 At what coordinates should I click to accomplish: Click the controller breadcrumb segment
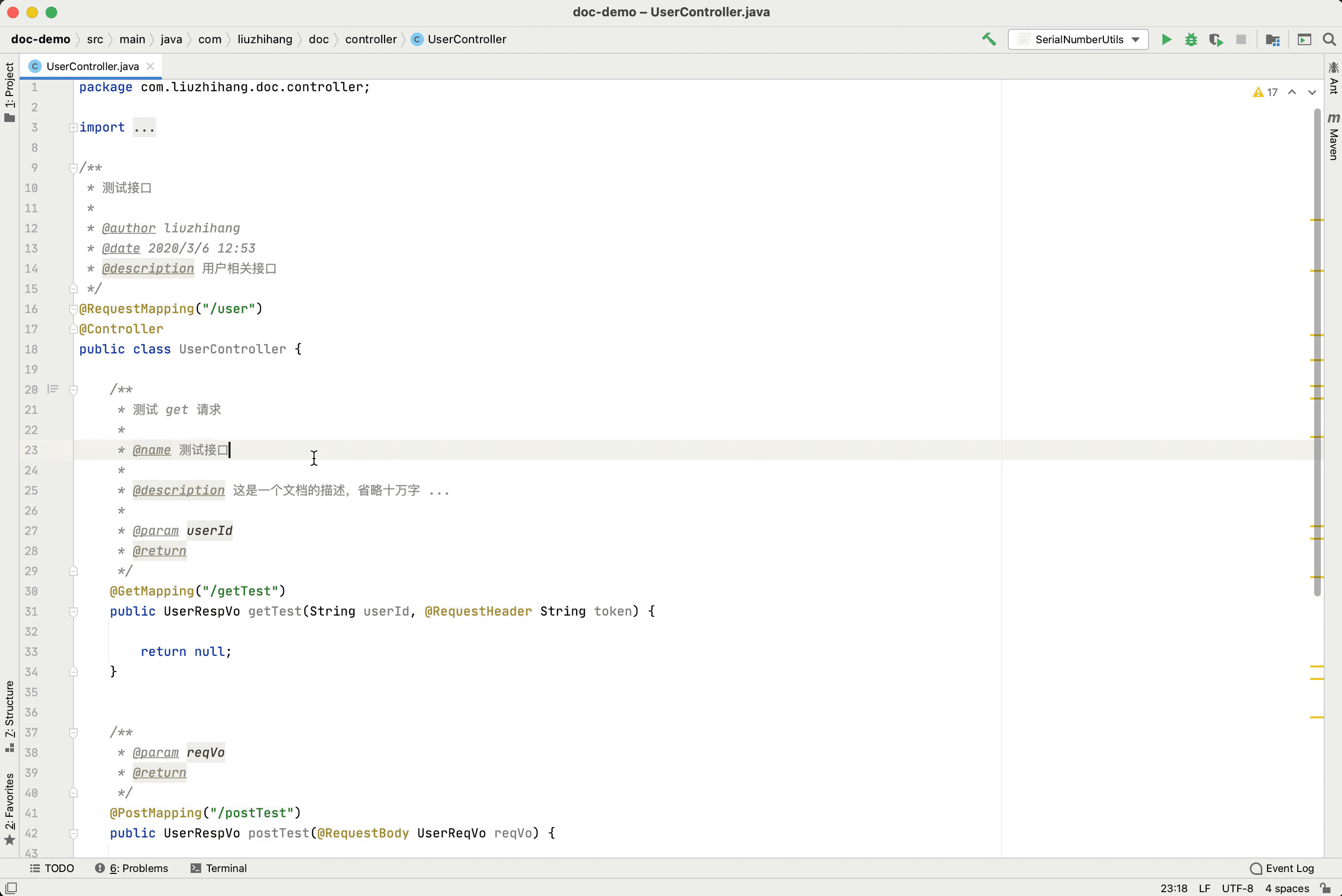tap(371, 39)
